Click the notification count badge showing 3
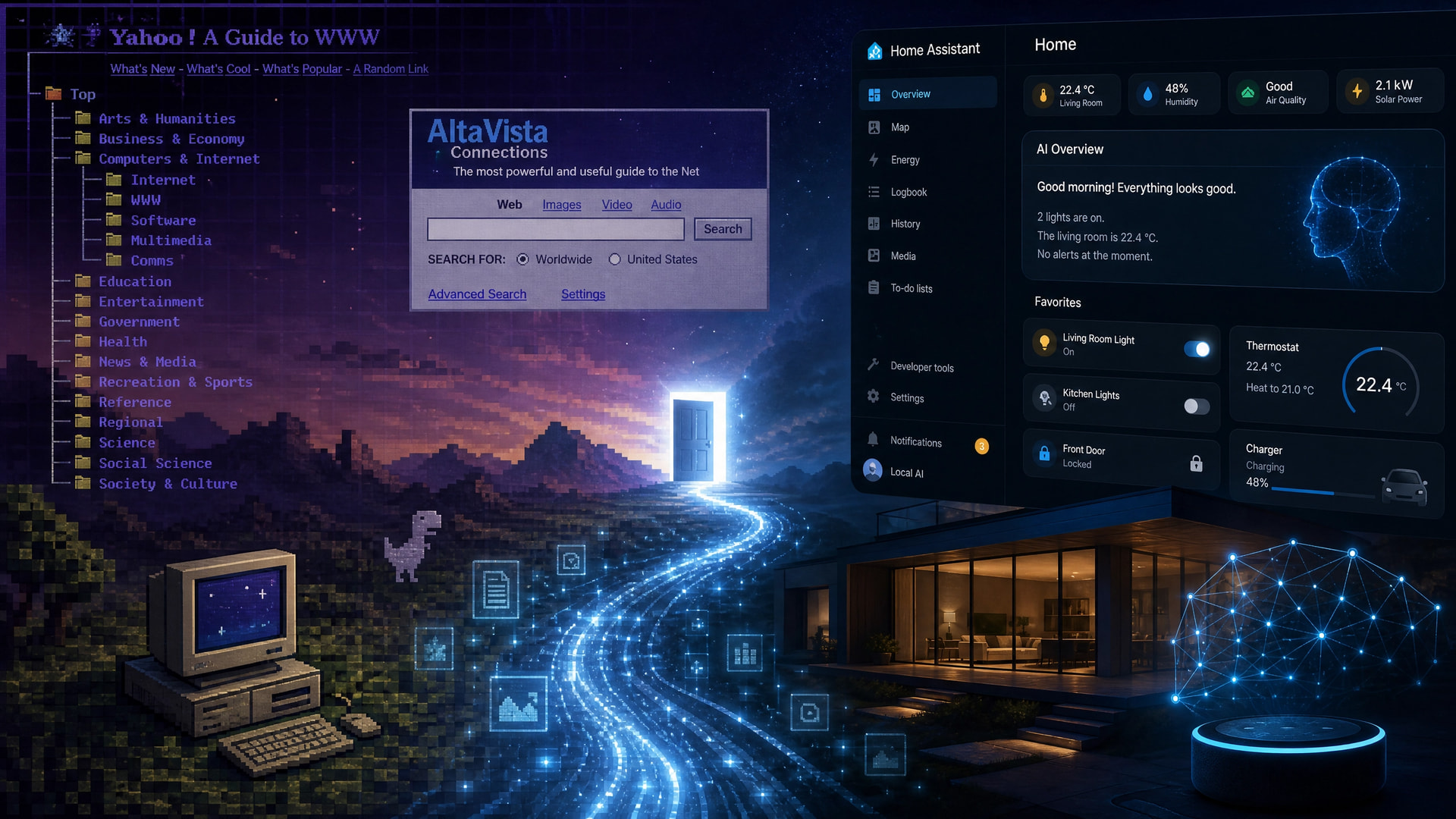1456x819 pixels. [981, 446]
